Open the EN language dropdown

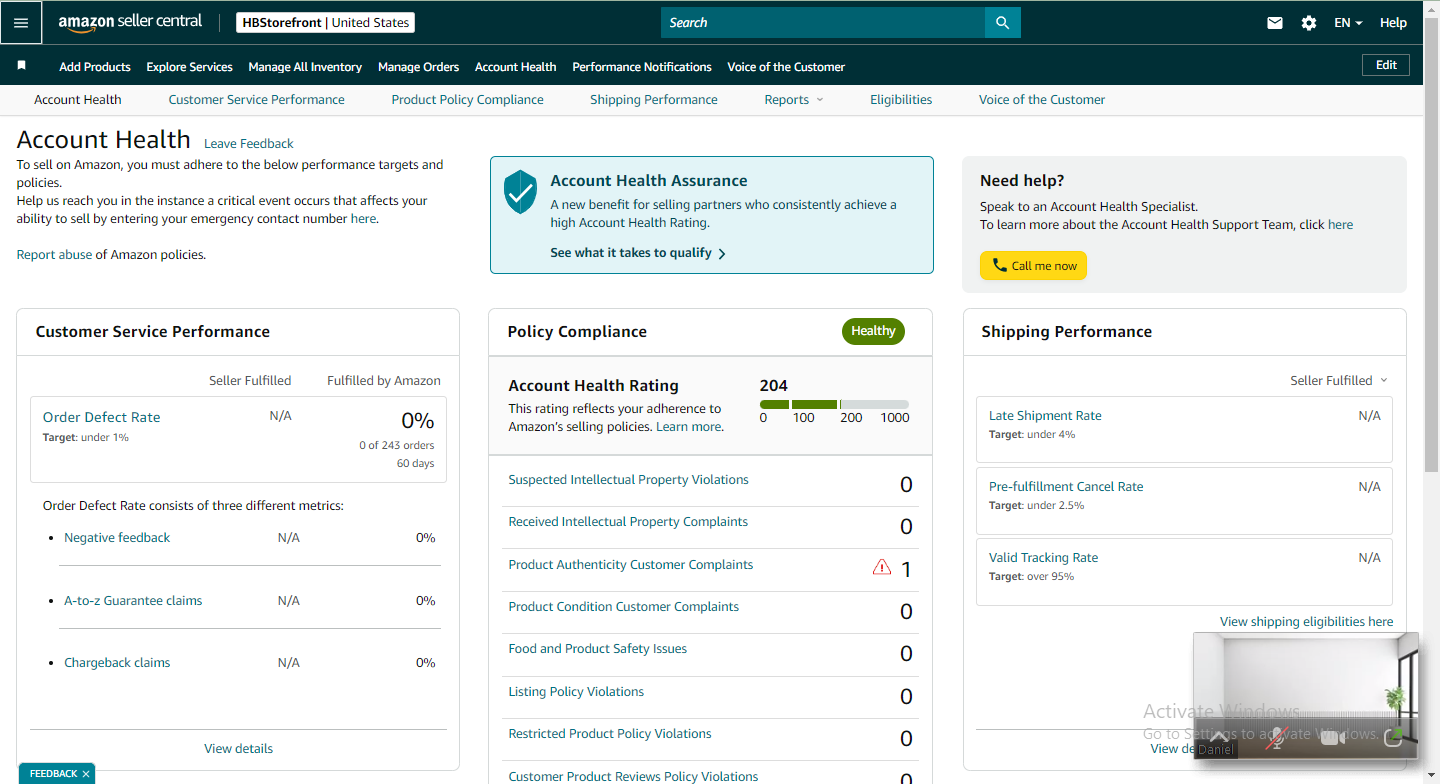click(x=1348, y=23)
